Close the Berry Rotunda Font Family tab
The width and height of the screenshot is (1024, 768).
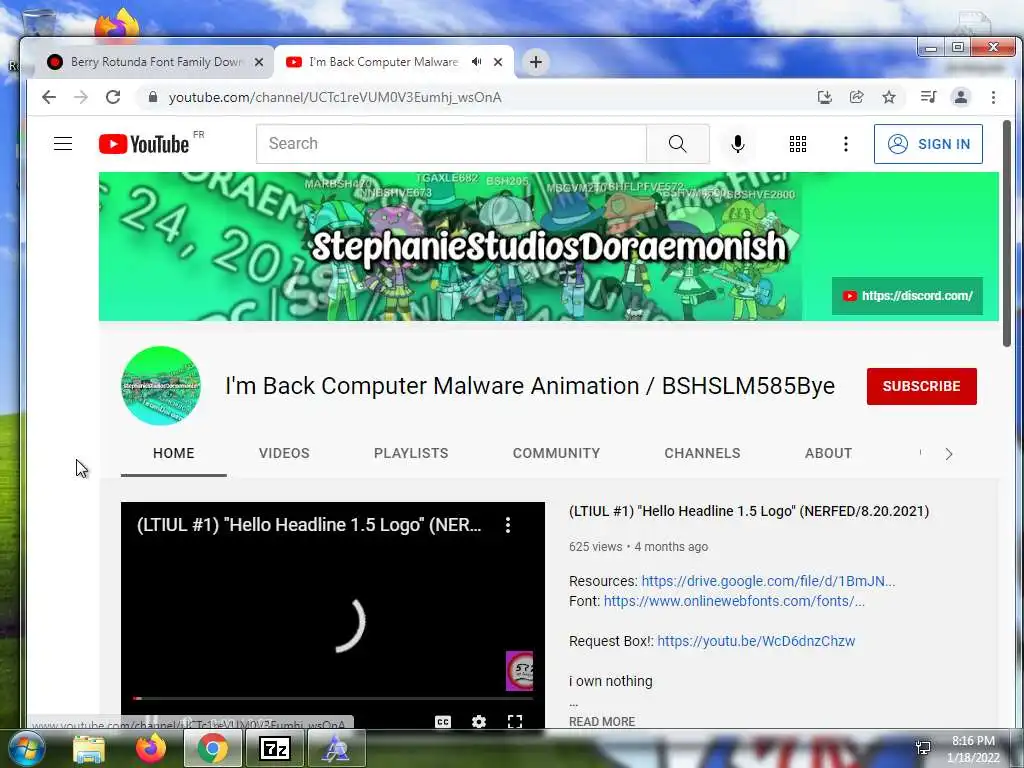coord(259,62)
